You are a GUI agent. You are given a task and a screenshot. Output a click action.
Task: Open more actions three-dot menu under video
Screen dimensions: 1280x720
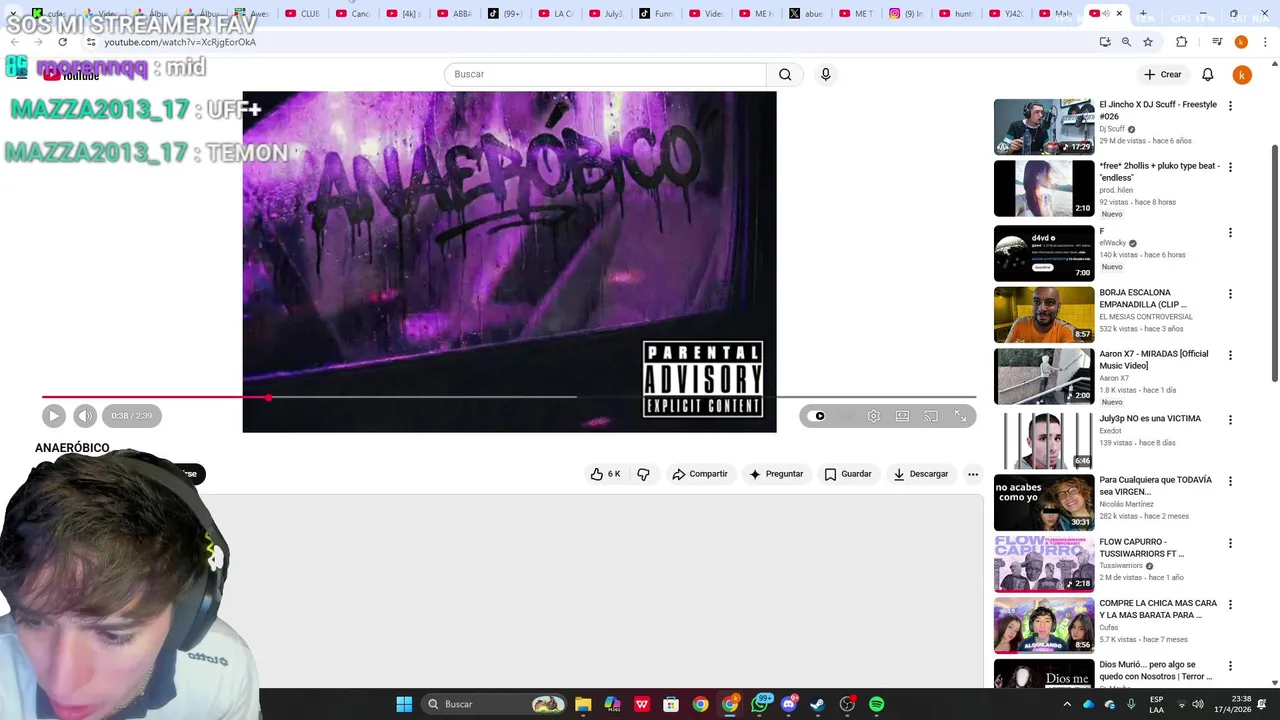[973, 474]
